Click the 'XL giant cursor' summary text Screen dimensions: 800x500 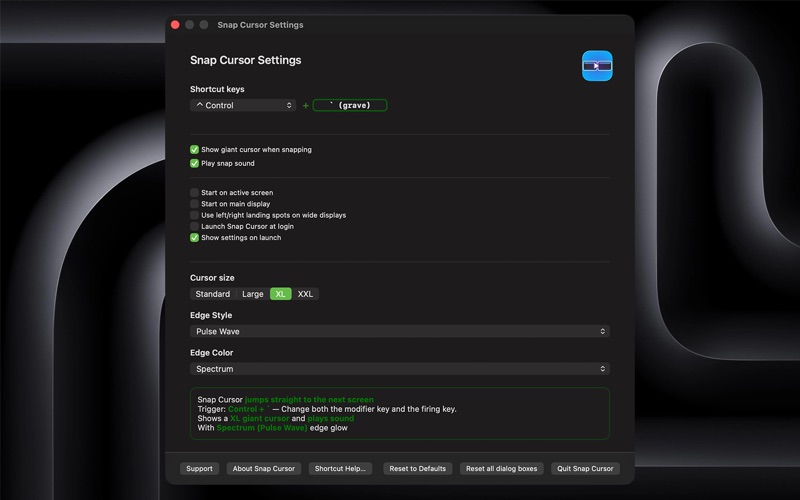point(260,418)
